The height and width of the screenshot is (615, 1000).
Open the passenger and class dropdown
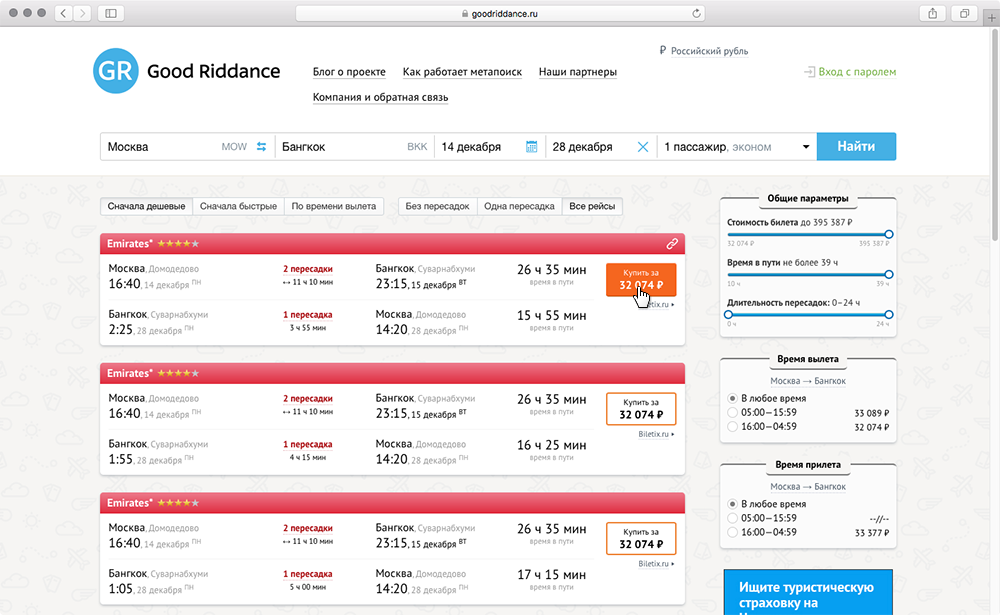tap(736, 147)
